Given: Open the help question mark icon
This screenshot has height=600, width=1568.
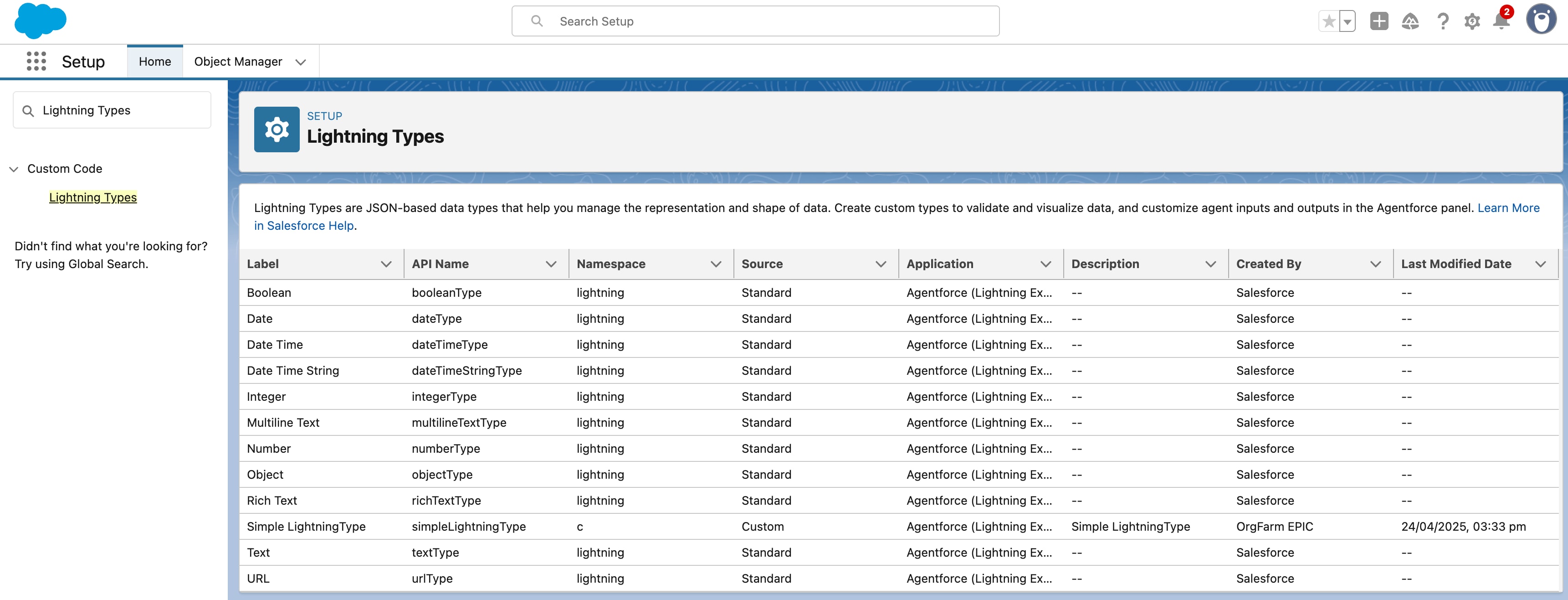Looking at the screenshot, I should [x=1443, y=21].
